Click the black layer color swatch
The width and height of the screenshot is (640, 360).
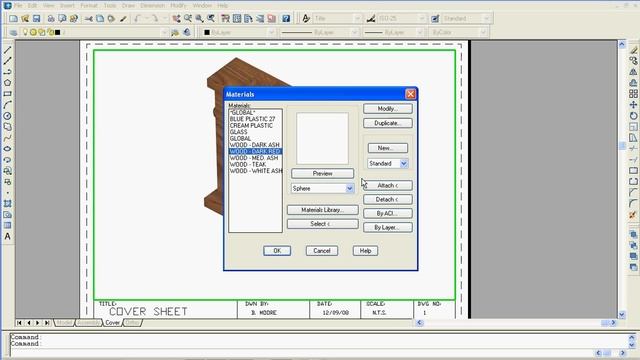tap(58, 32)
